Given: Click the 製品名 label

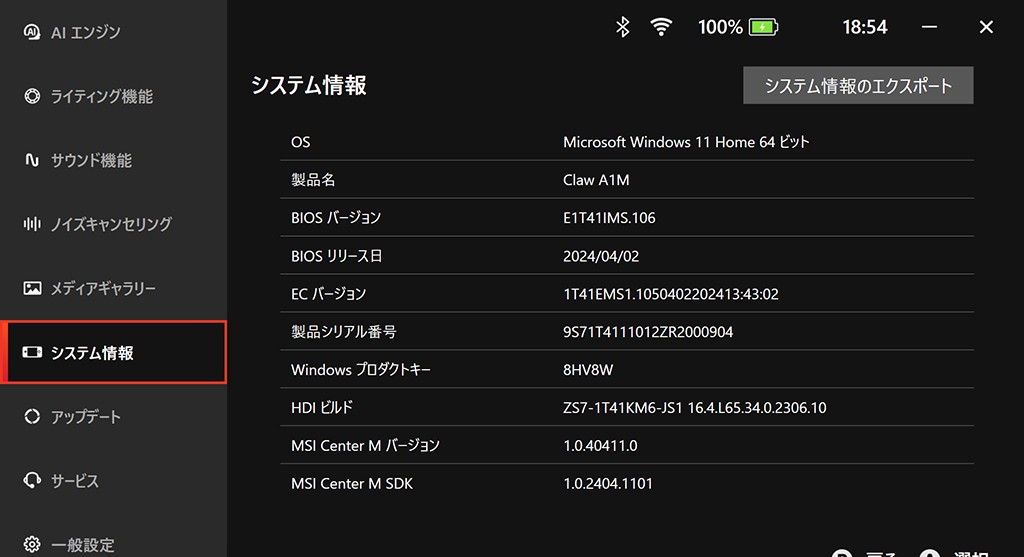Looking at the screenshot, I should click(x=313, y=180).
